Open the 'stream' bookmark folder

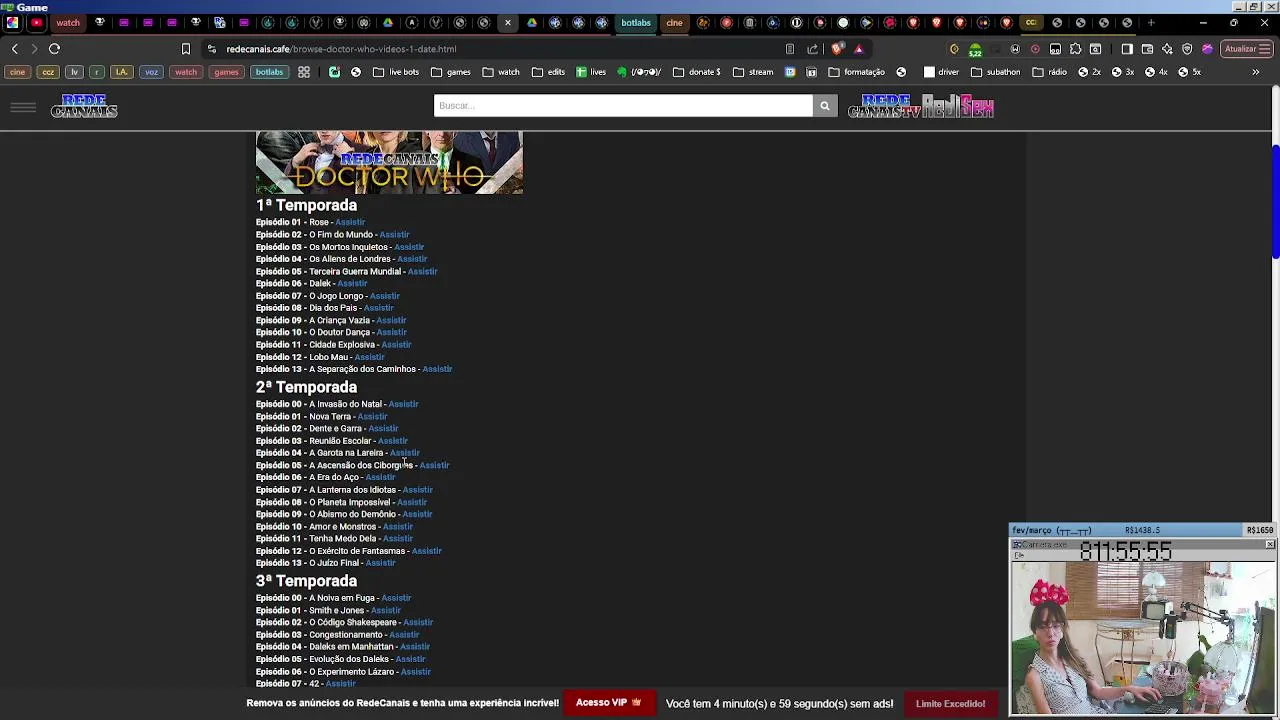click(x=753, y=72)
